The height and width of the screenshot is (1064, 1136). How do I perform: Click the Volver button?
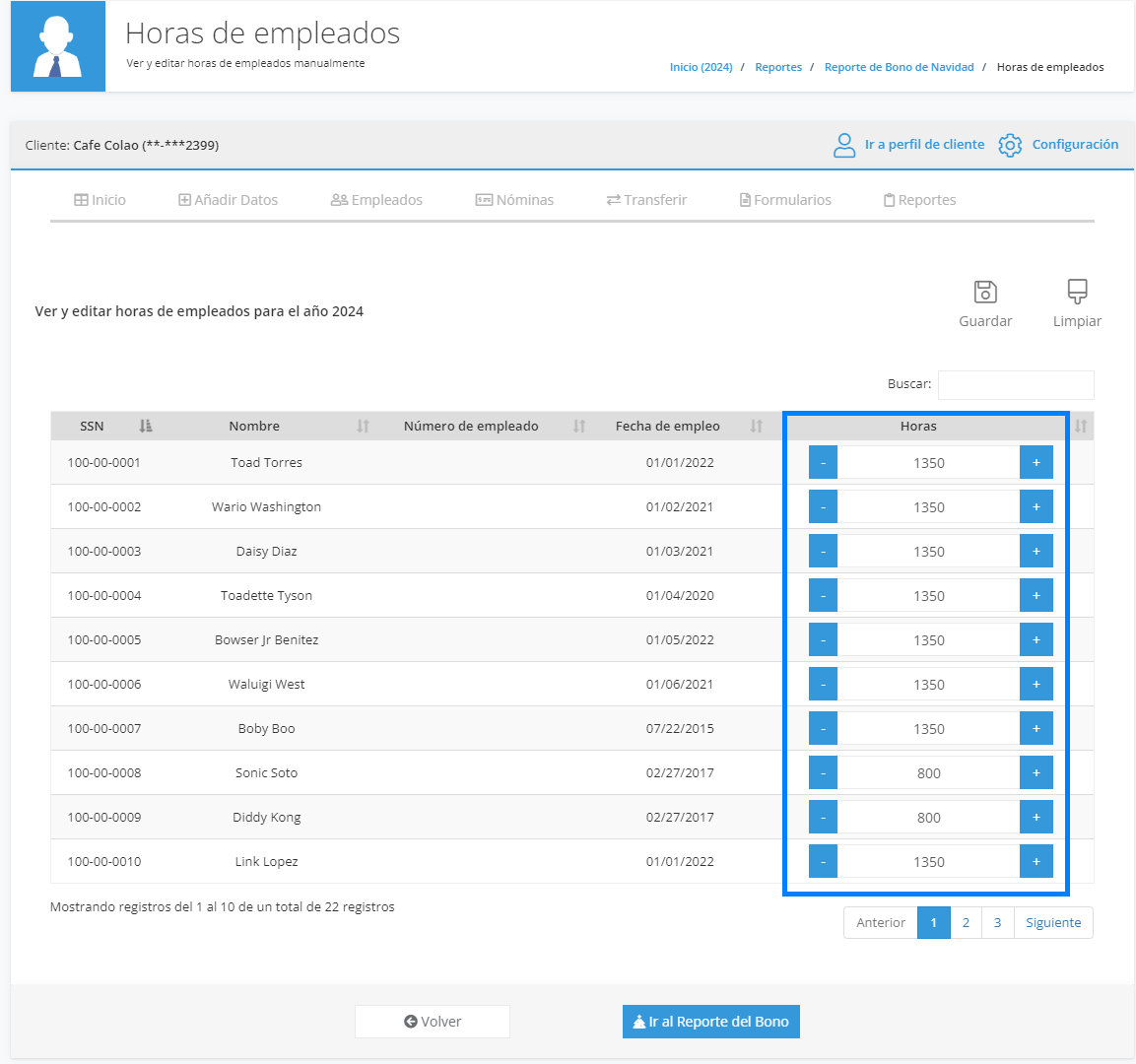tap(433, 1022)
